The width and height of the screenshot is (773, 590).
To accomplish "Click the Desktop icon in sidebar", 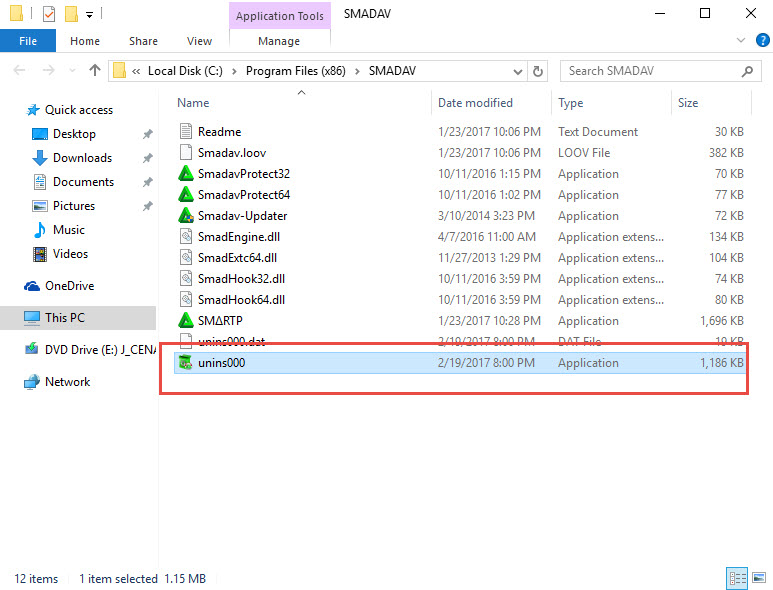I will pyautogui.click(x=39, y=134).
